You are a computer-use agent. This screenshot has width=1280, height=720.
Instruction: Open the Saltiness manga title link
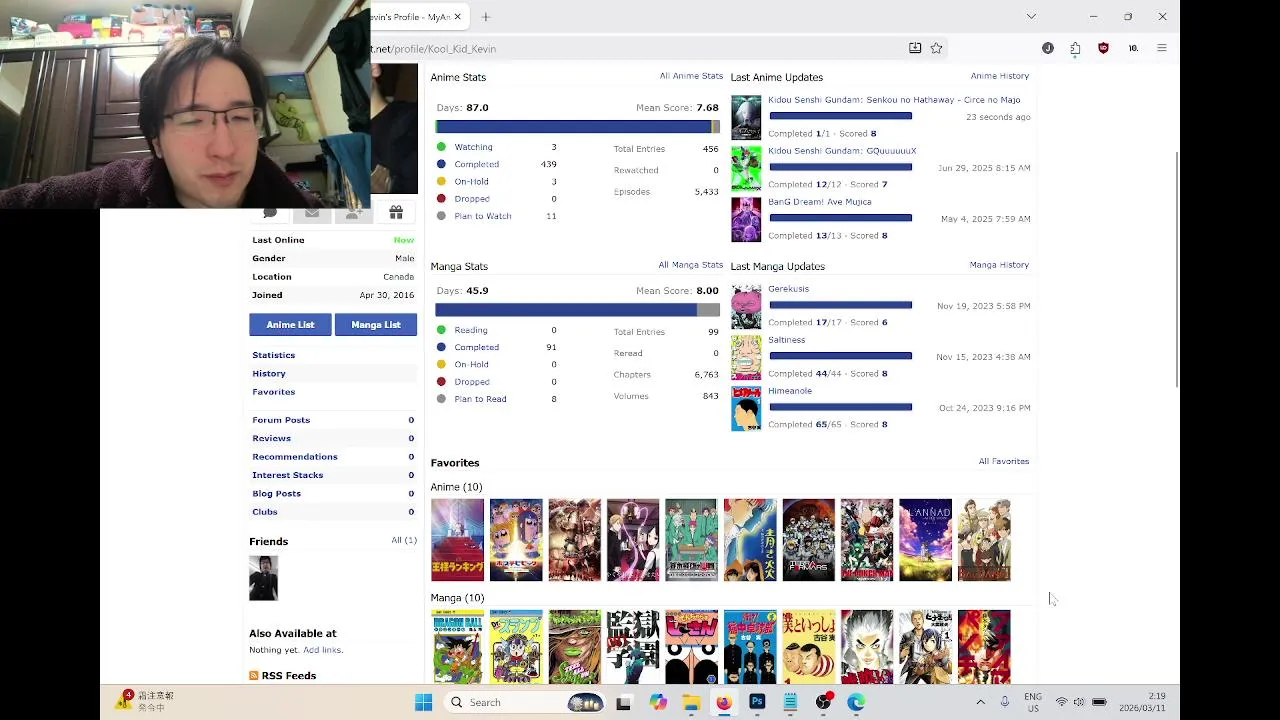coord(787,340)
